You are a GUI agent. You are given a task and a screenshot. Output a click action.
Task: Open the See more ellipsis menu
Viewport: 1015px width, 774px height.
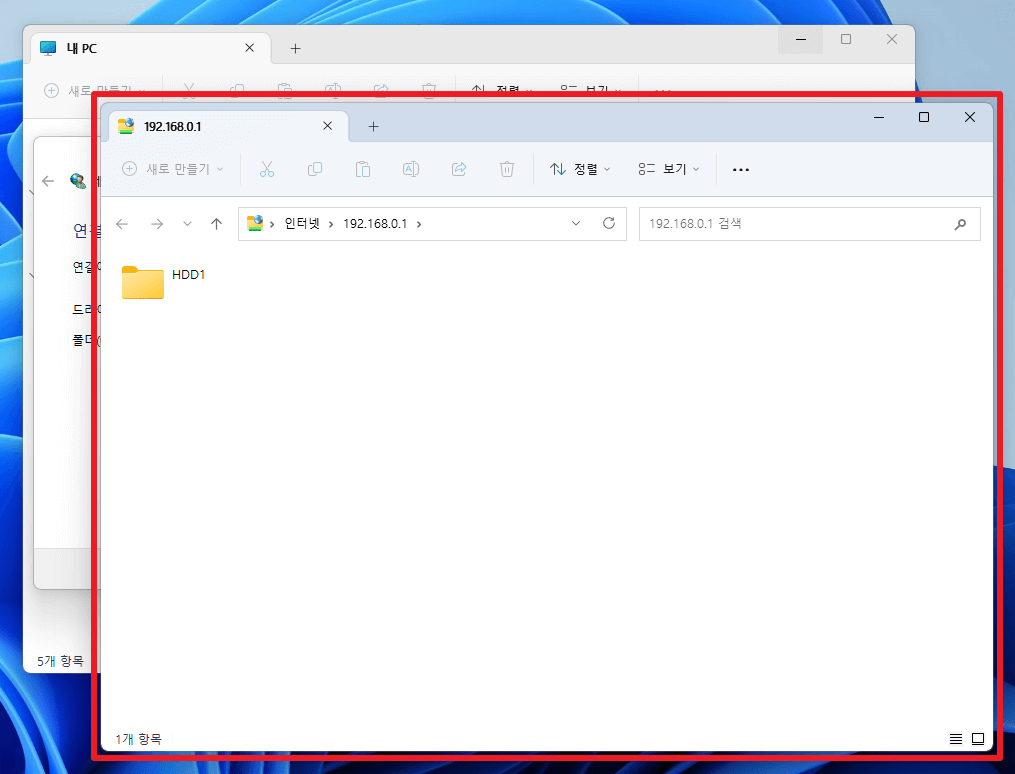(740, 168)
